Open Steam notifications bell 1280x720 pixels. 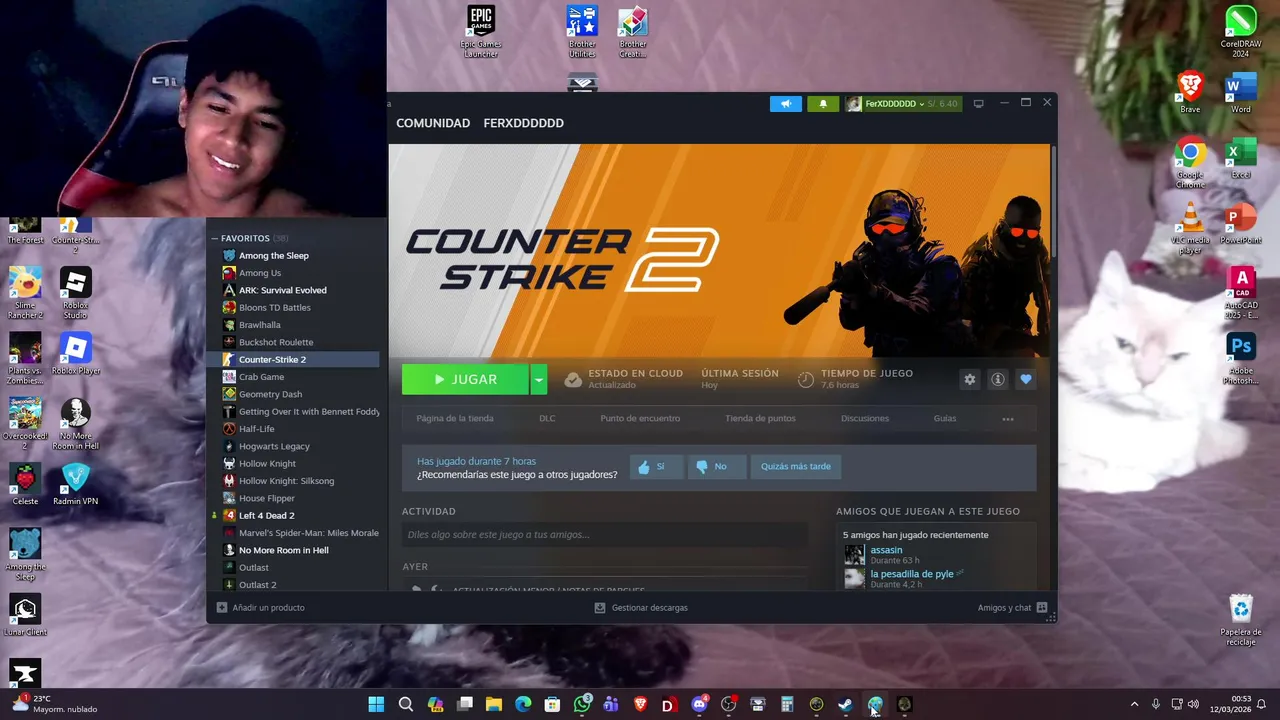[823, 104]
